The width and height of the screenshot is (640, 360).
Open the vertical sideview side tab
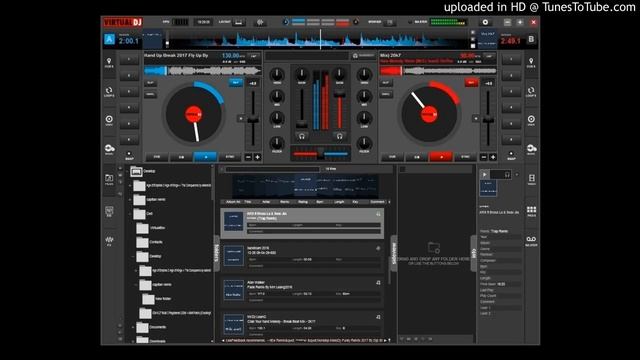tap(394, 253)
